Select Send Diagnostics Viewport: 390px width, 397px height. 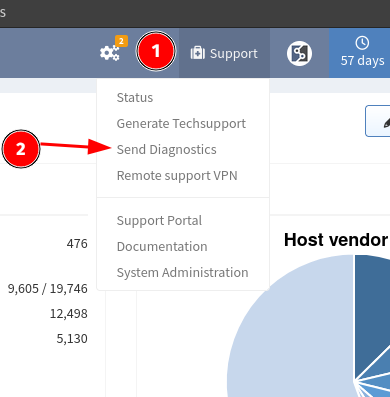click(x=166, y=150)
